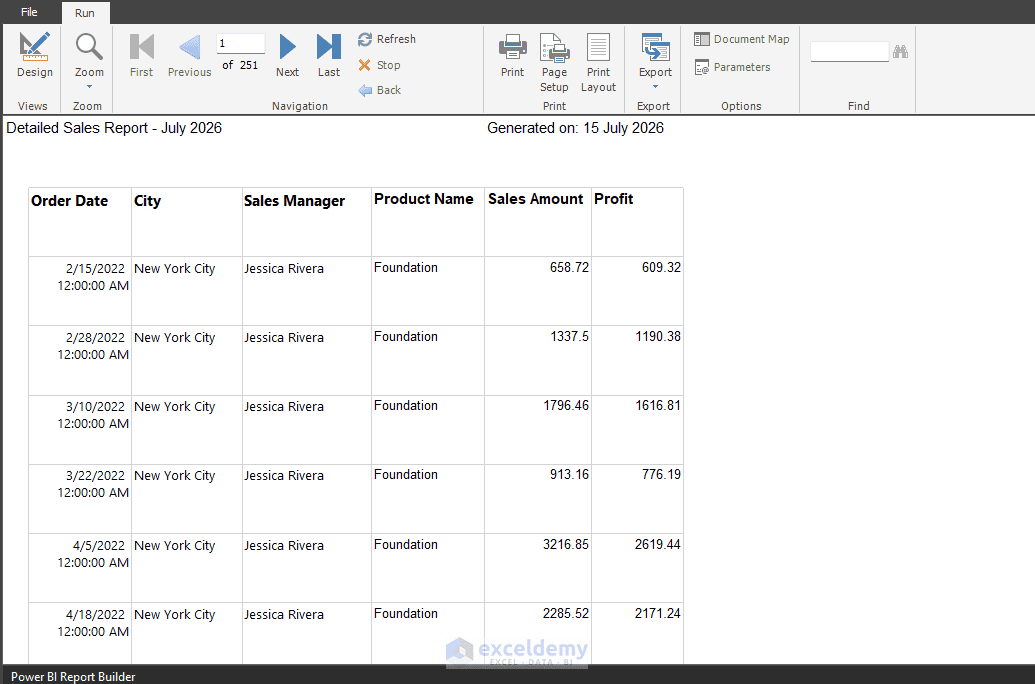The width and height of the screenshot is (1035, 684).
Task: Click New York City in 2/15/2022 row
Action: [174, 269]
